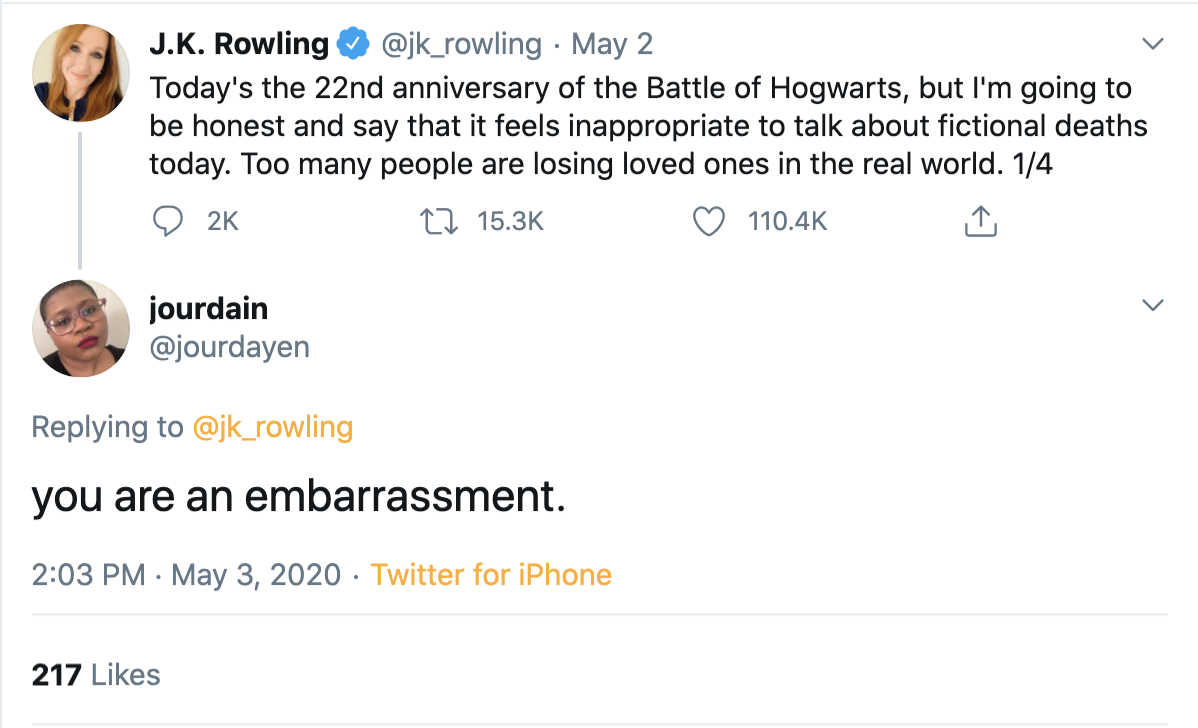Expand J.K. Rowling tweet options chevron
The height and width of the screenshot is (728, 1198).
(x=1153, y=44)
